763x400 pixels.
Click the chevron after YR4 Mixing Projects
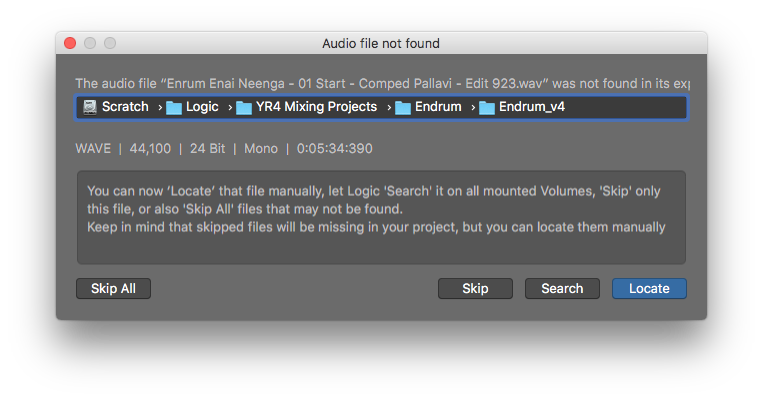(389, 108)
